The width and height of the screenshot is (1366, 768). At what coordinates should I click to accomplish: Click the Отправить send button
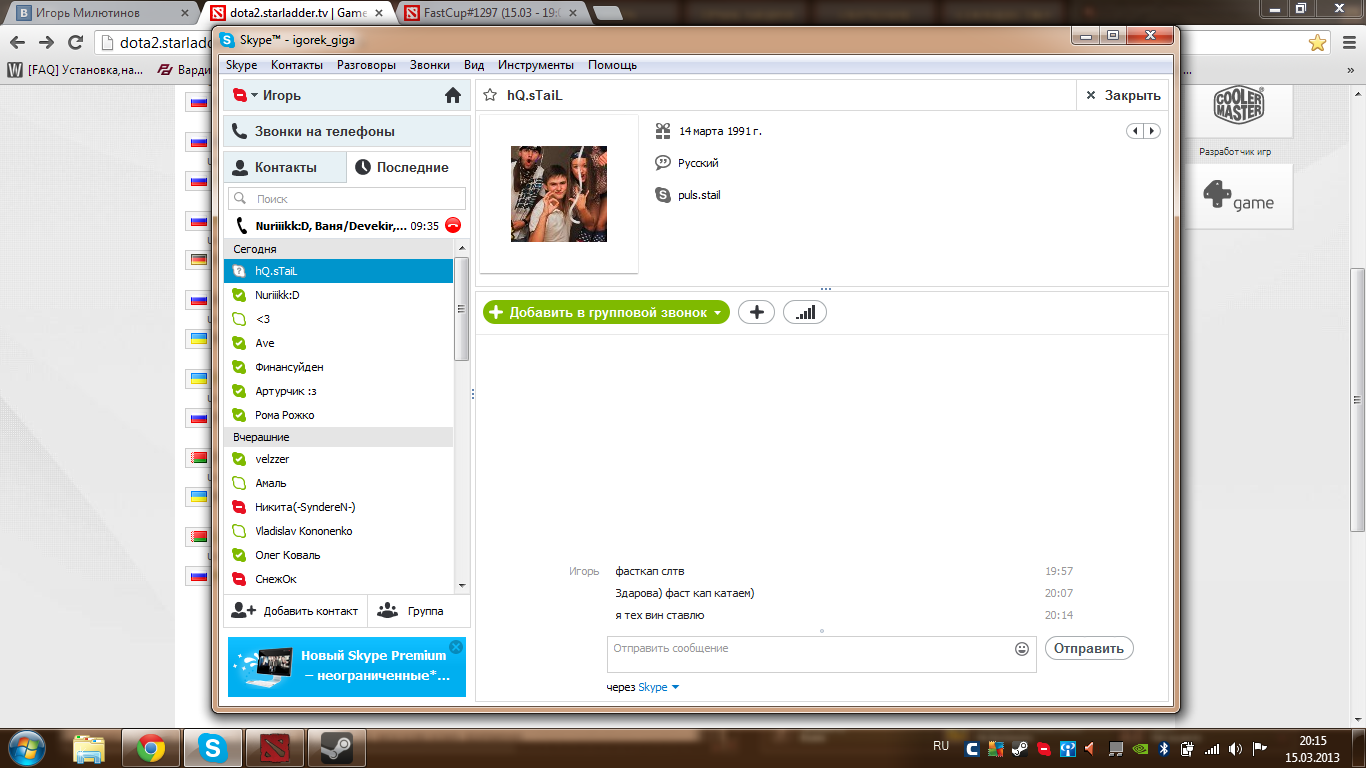pos(1089,648)
